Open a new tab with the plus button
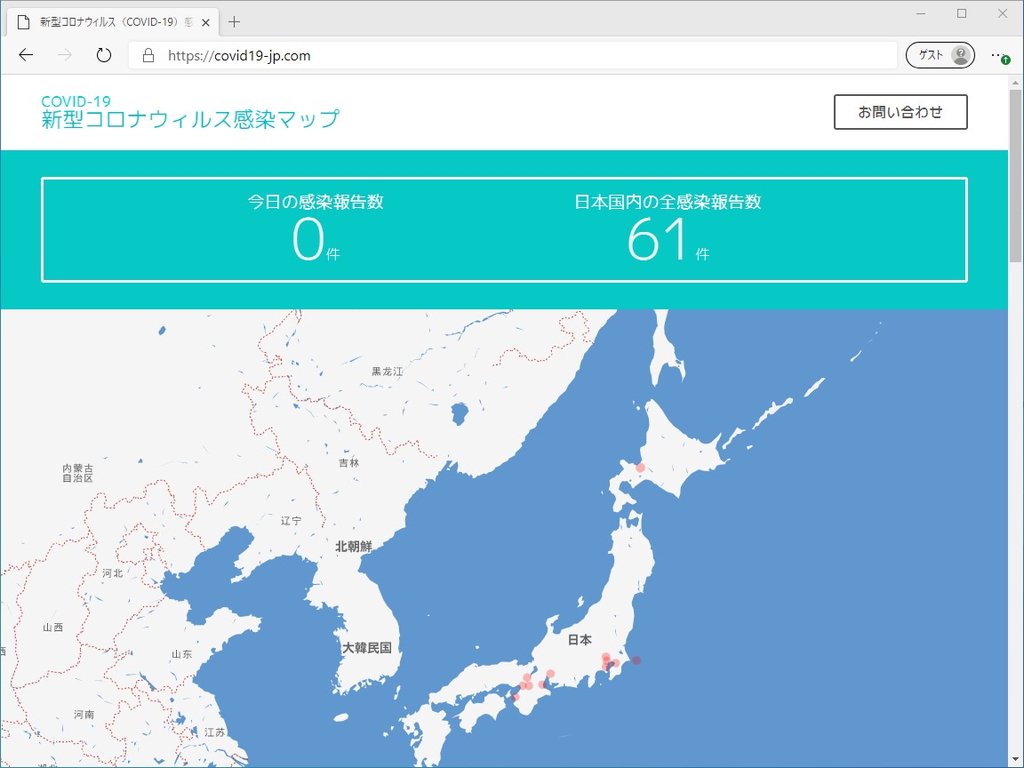This screenshot has width=1024, height=768. (x=234, y=20)
